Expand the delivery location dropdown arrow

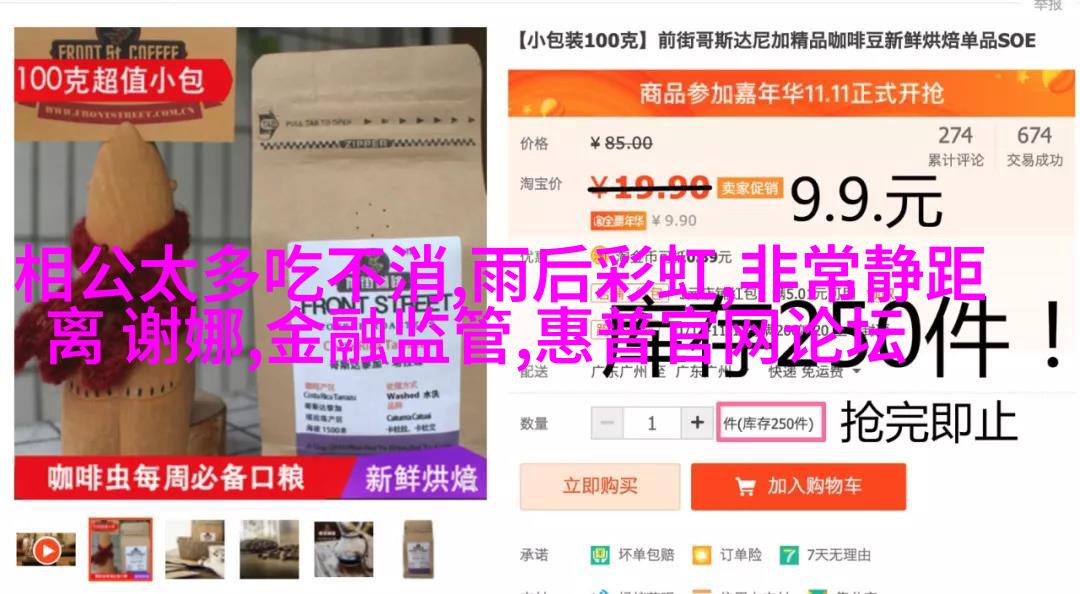click(857, 371)
